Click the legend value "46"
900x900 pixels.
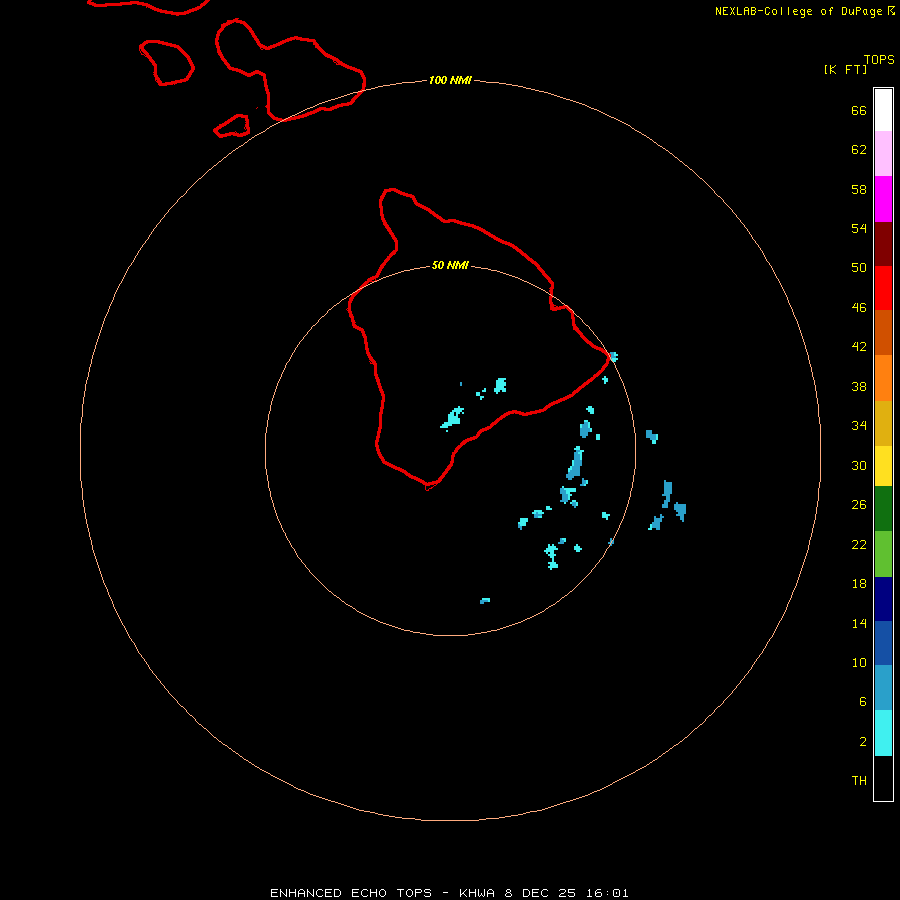(859, 307)
